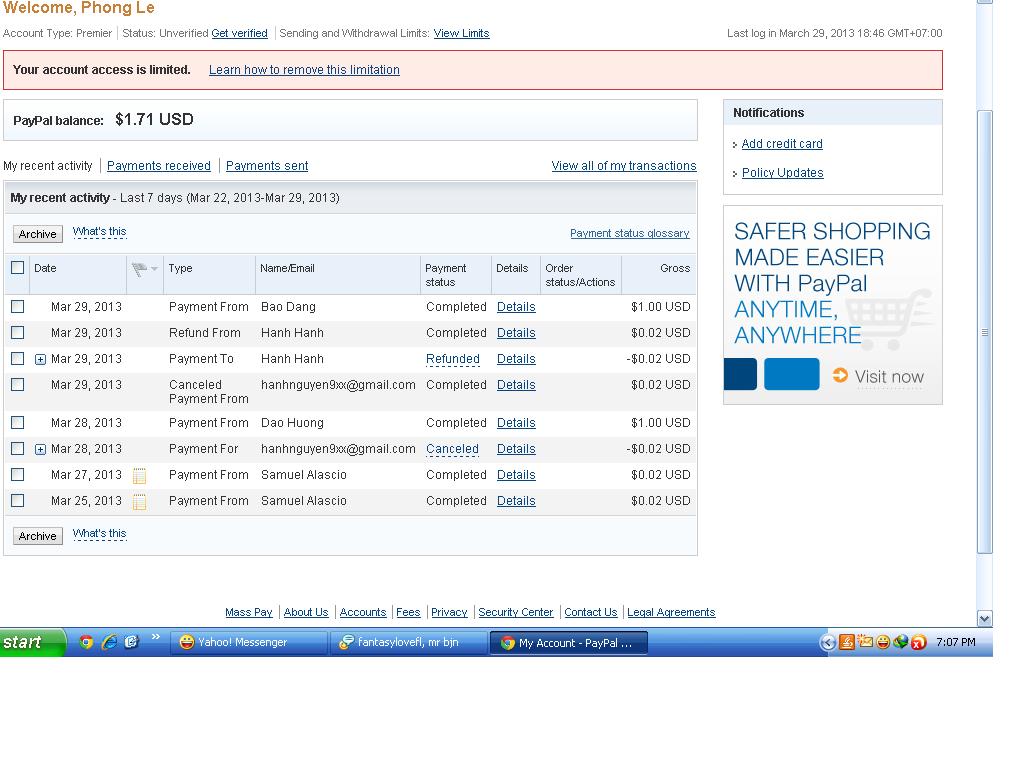Click the light blue ad thumbnail square
The width and height of the screenshot is (1024, 768).
pos(792,374)
